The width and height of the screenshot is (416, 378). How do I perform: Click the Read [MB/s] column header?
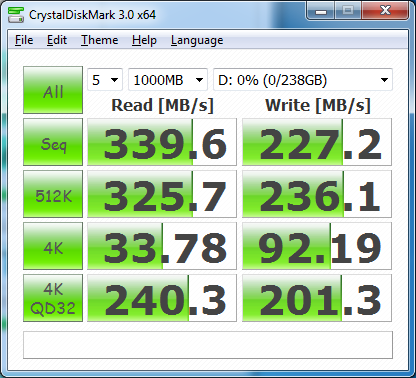click(x=162, y=106)
